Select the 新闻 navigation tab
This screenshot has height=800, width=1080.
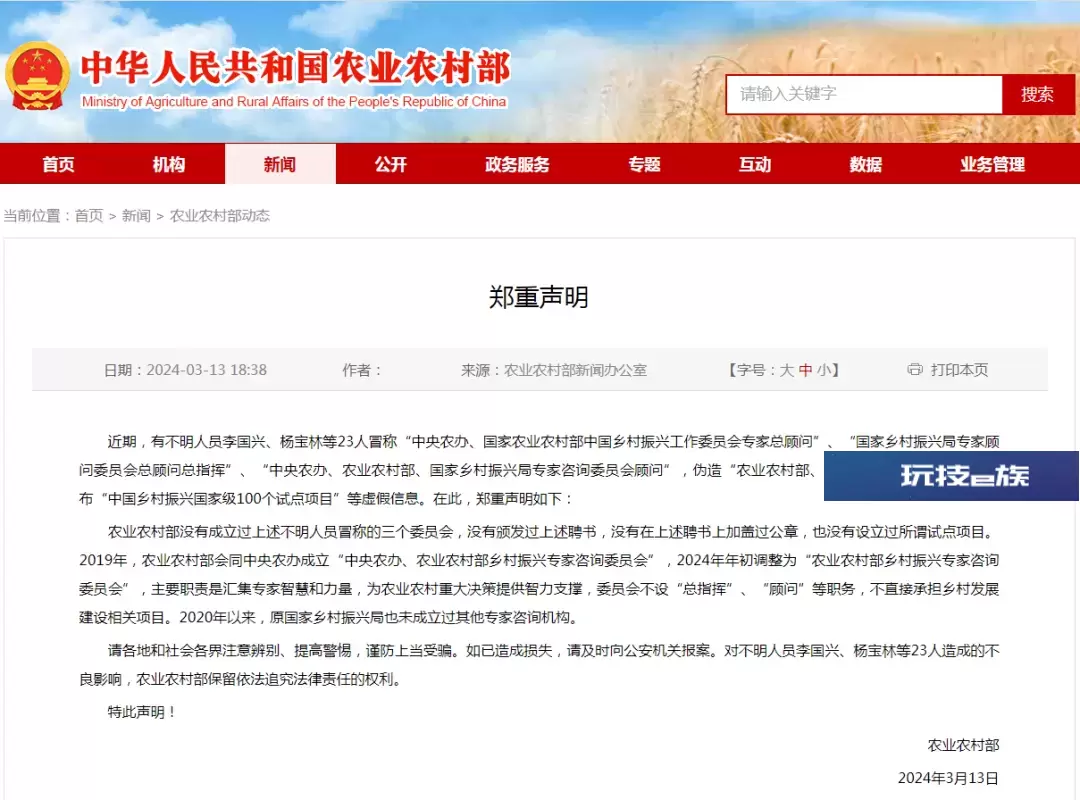click(280, 164)
